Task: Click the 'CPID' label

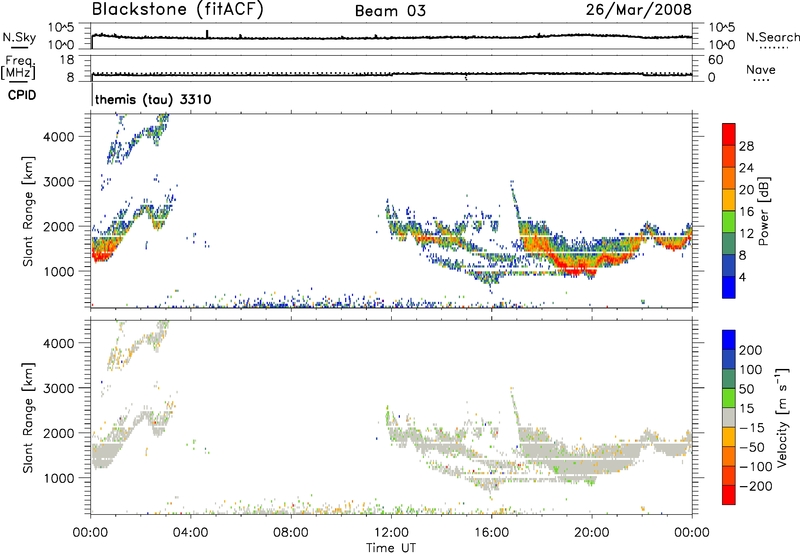Action: 22,95
